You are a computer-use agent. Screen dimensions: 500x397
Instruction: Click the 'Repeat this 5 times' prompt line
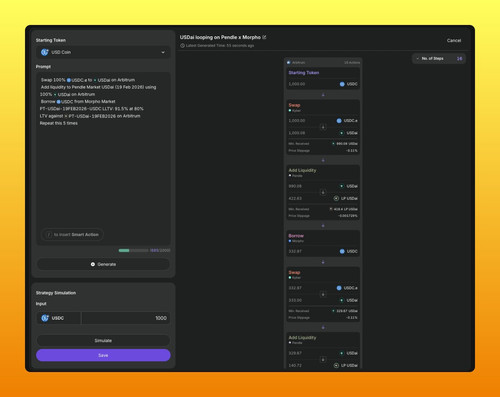click(x=59, y=123)
